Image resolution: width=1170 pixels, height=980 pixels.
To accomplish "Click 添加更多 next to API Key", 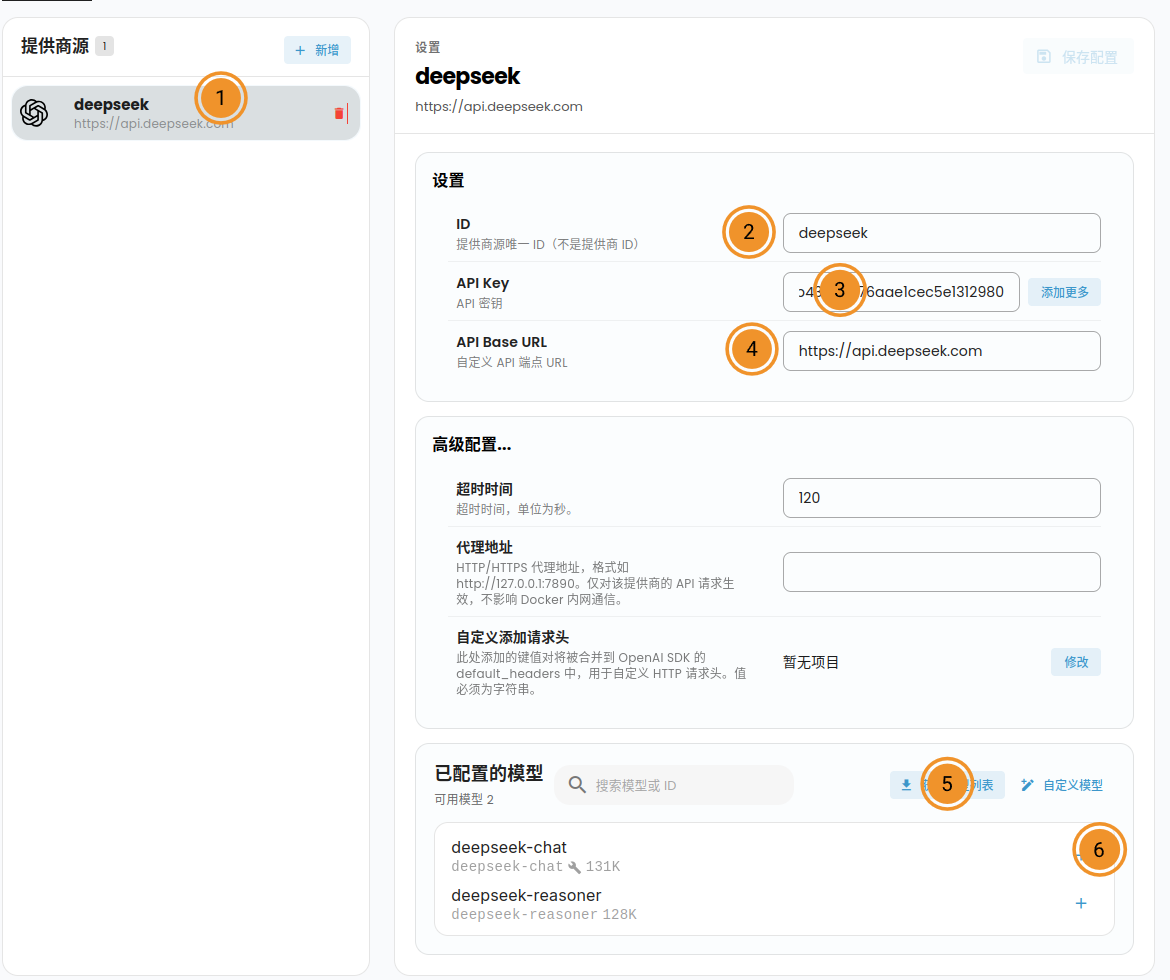I will (x=1064, y=292).
